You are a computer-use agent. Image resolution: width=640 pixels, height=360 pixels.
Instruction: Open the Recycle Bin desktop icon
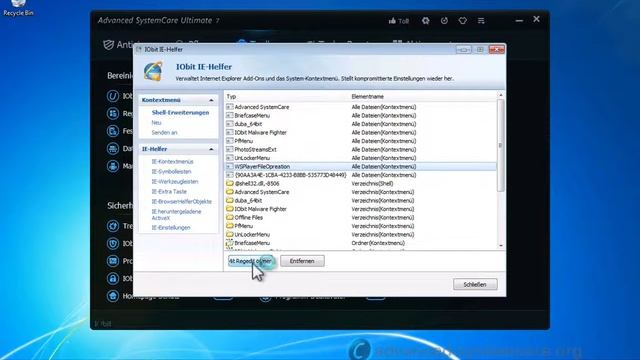(18, 7)
